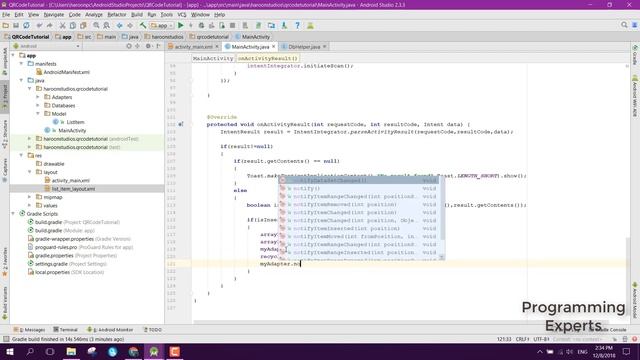Collapse the Model package

pyautogui.click(x=38, y=113)
